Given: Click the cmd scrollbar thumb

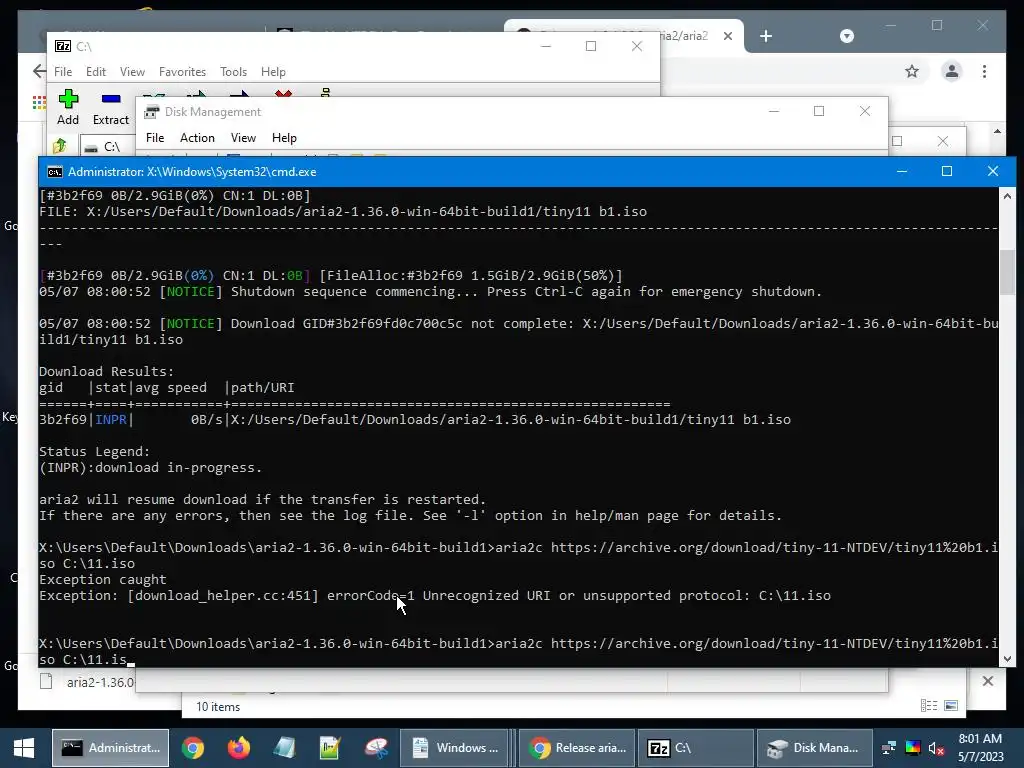Looking at the screenshot, I should [x=1007, y=272].
